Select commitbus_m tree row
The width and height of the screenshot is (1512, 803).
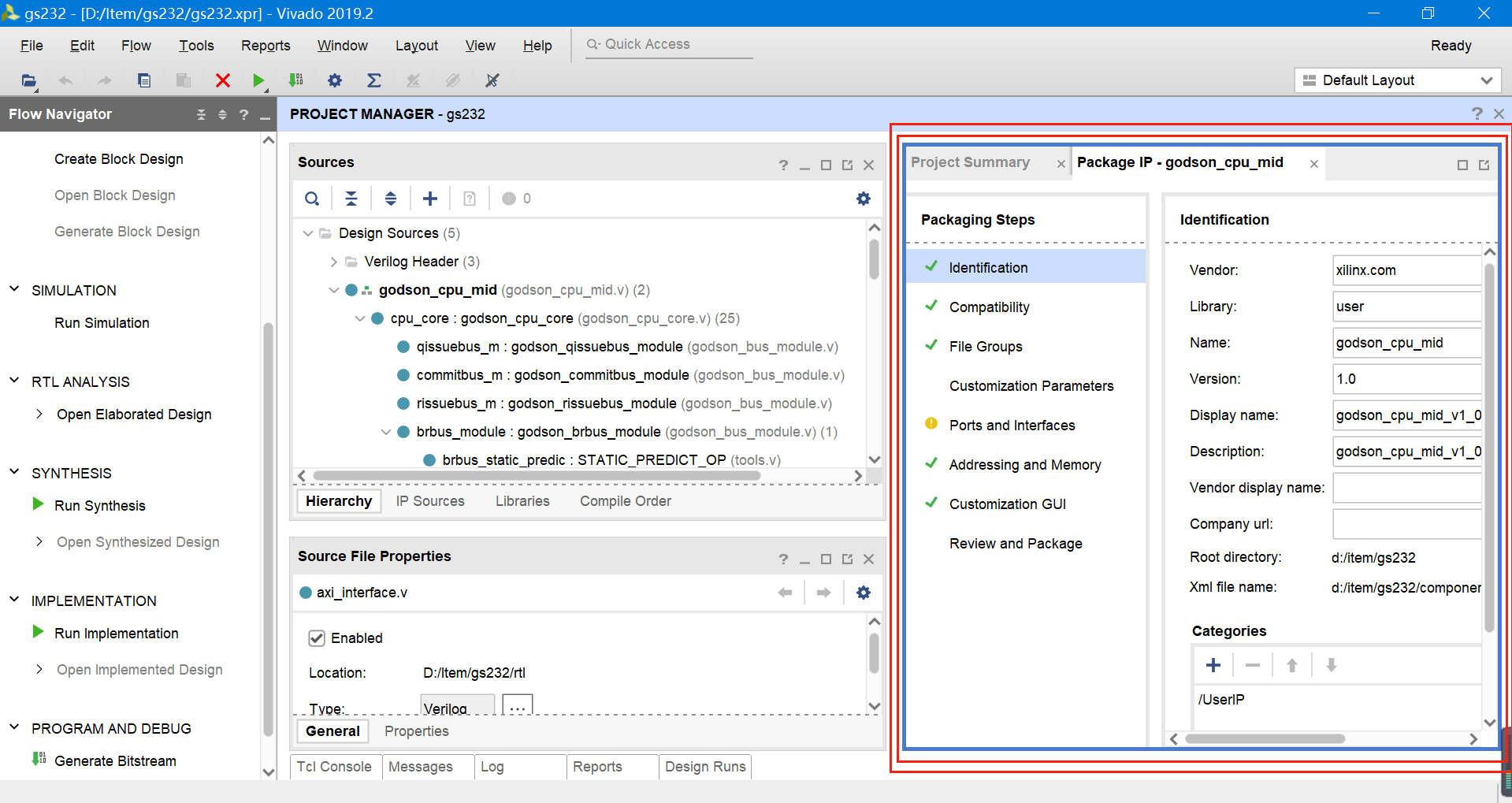click(x=620, y=375)
